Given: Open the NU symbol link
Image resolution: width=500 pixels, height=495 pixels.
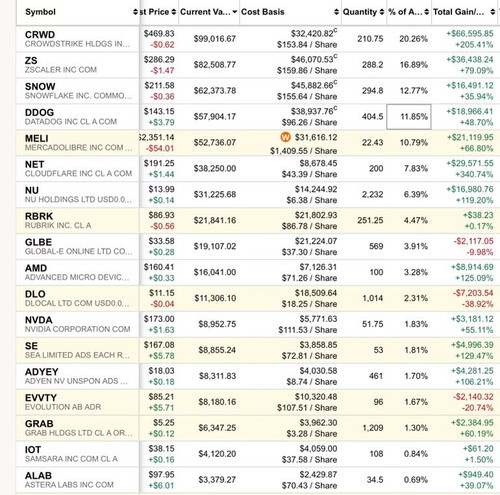Looking at the screenshot, I should [32, 190].
